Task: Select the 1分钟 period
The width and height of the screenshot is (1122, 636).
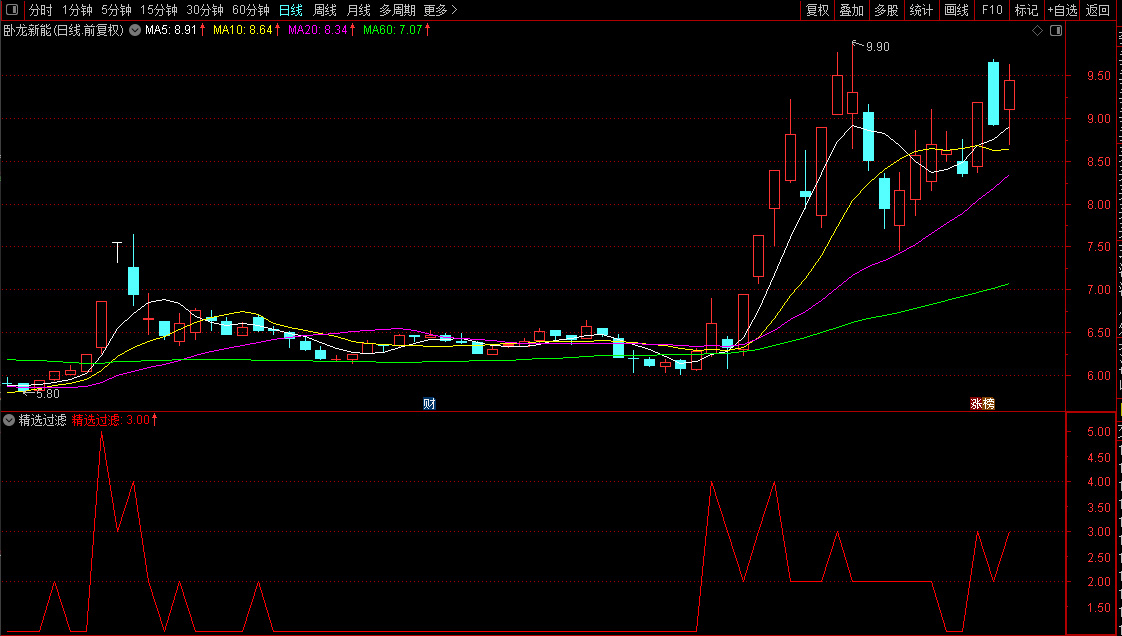Action: [77, 10]
